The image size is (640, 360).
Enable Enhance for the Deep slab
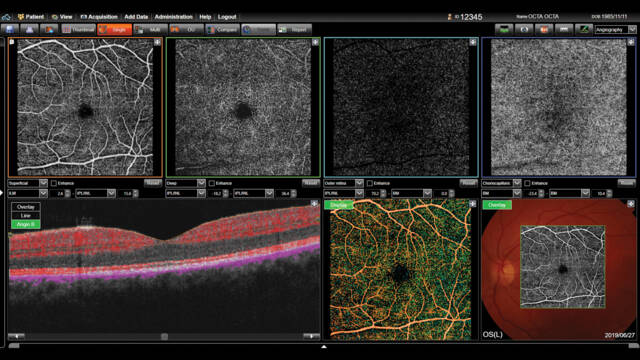[211, 183]
